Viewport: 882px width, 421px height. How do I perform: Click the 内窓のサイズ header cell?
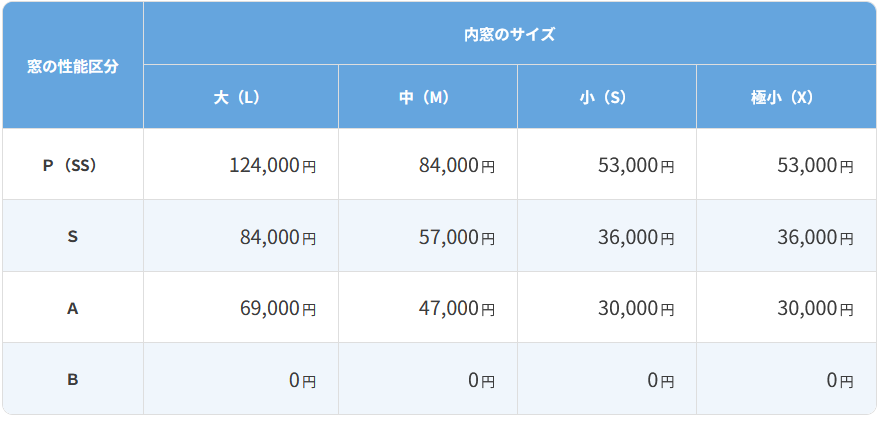[x=510, y=33]
